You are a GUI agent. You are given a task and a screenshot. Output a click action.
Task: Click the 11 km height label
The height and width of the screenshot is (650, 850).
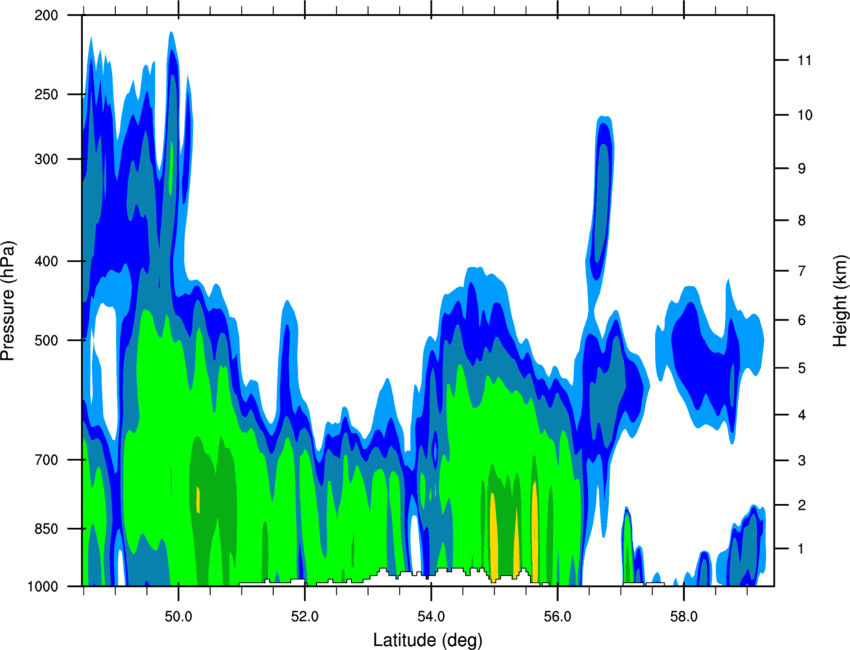tap(805, 60)
